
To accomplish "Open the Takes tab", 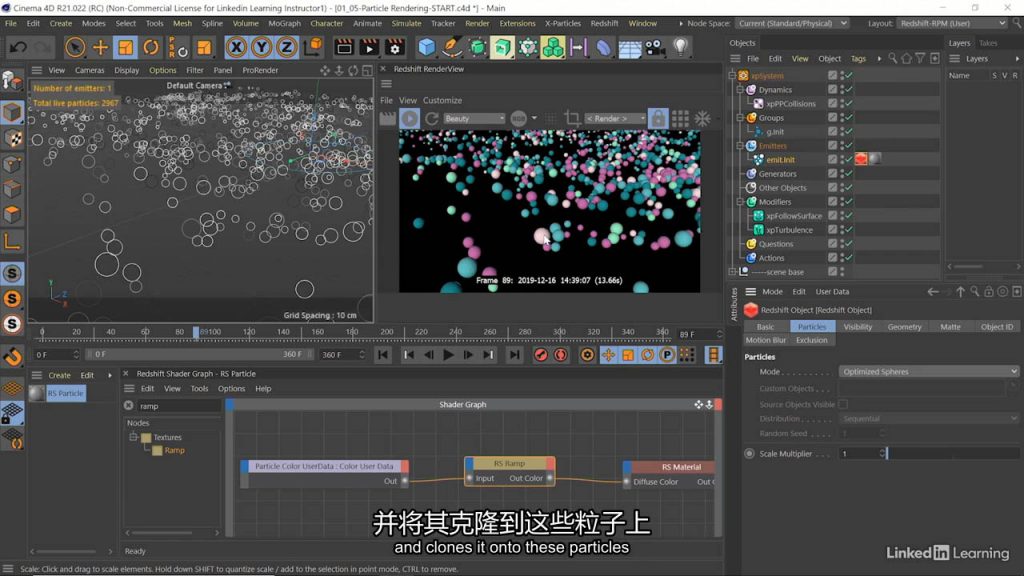I will [x=987, y=43].
